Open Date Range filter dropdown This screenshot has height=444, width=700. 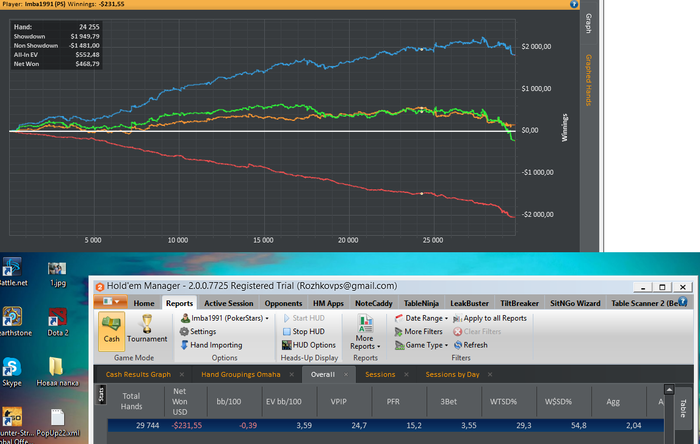click(x=421, y=318)
